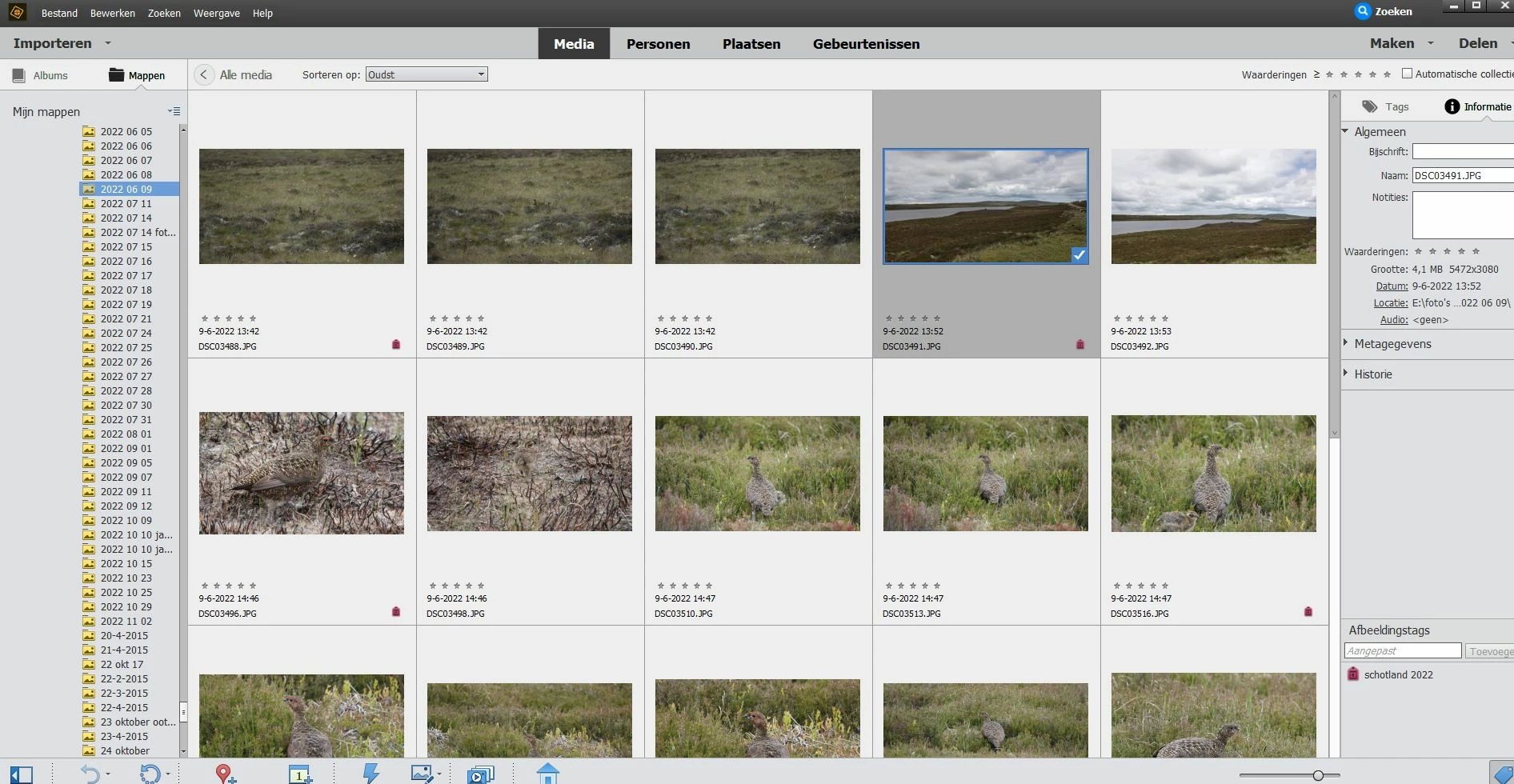Set Waarderingen filter to five stars
Screen dimensions: 1514x784
tap(1388, 74)
